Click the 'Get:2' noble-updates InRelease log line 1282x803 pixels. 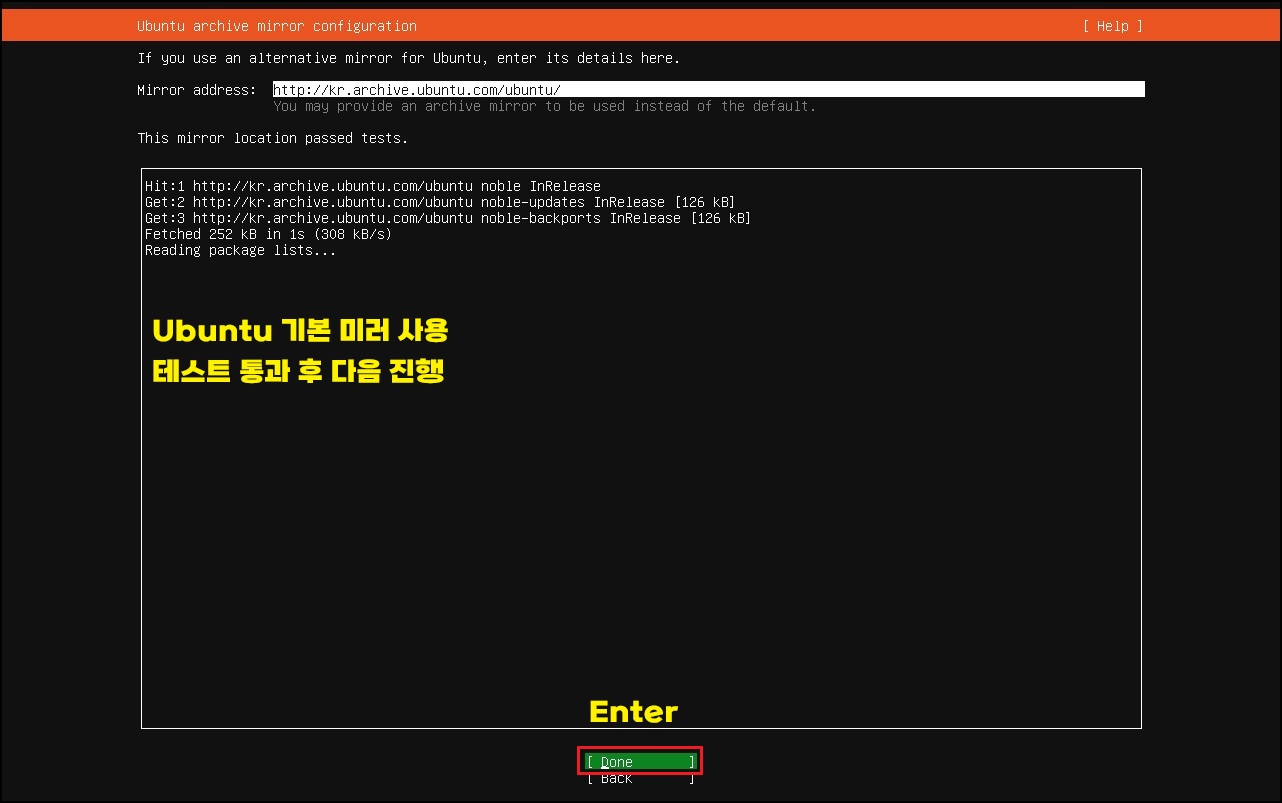click(440, 202)
